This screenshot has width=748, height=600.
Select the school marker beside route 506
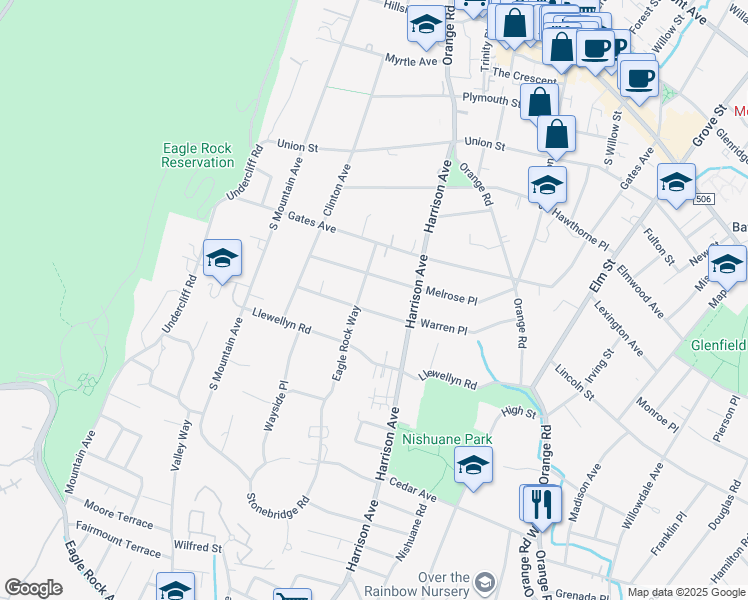pos(676,183)
